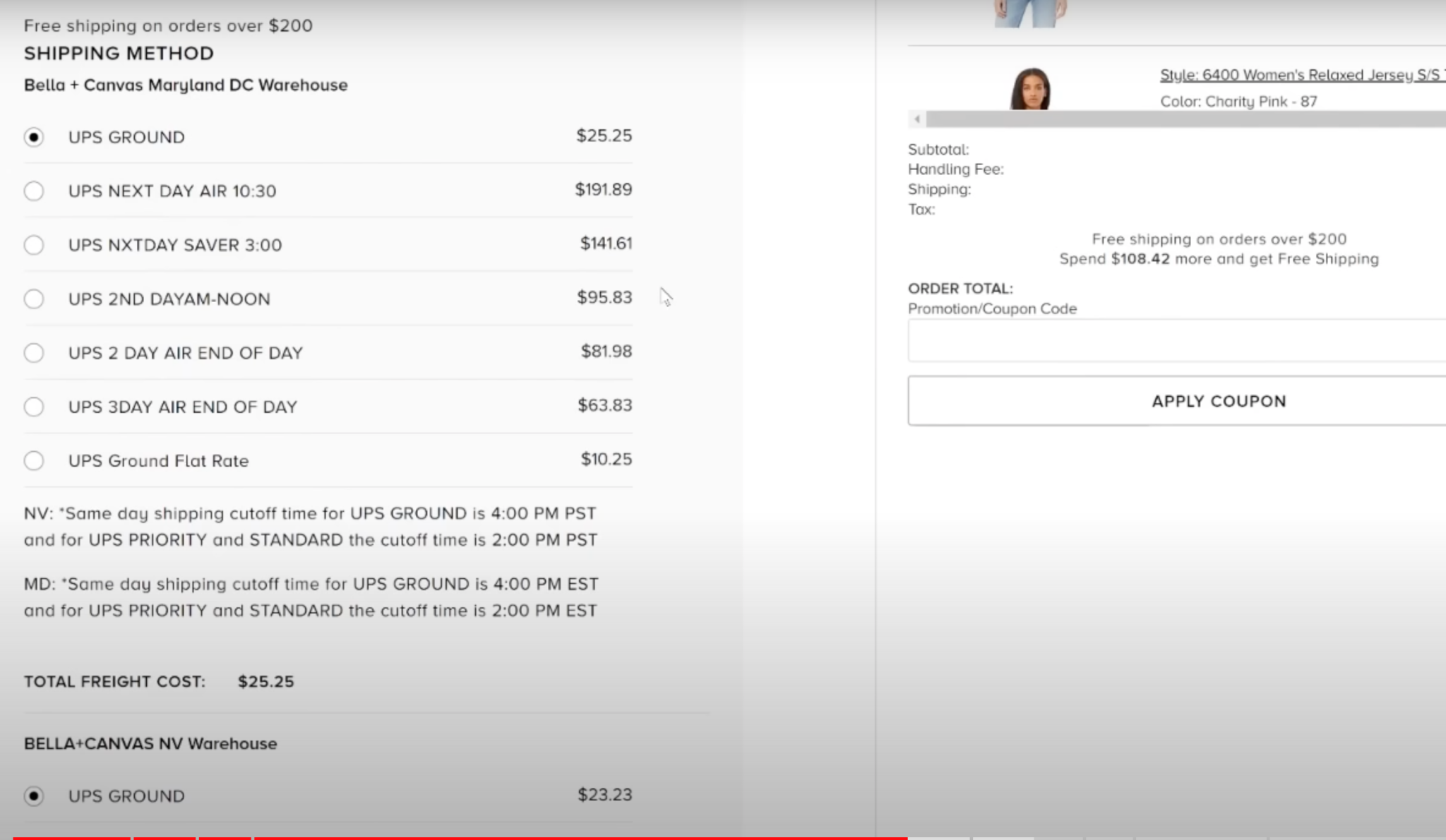1446x840 pixels.
Task: Select UPS Ground Flat Rate shipping option
Action: tap(33, 460)
